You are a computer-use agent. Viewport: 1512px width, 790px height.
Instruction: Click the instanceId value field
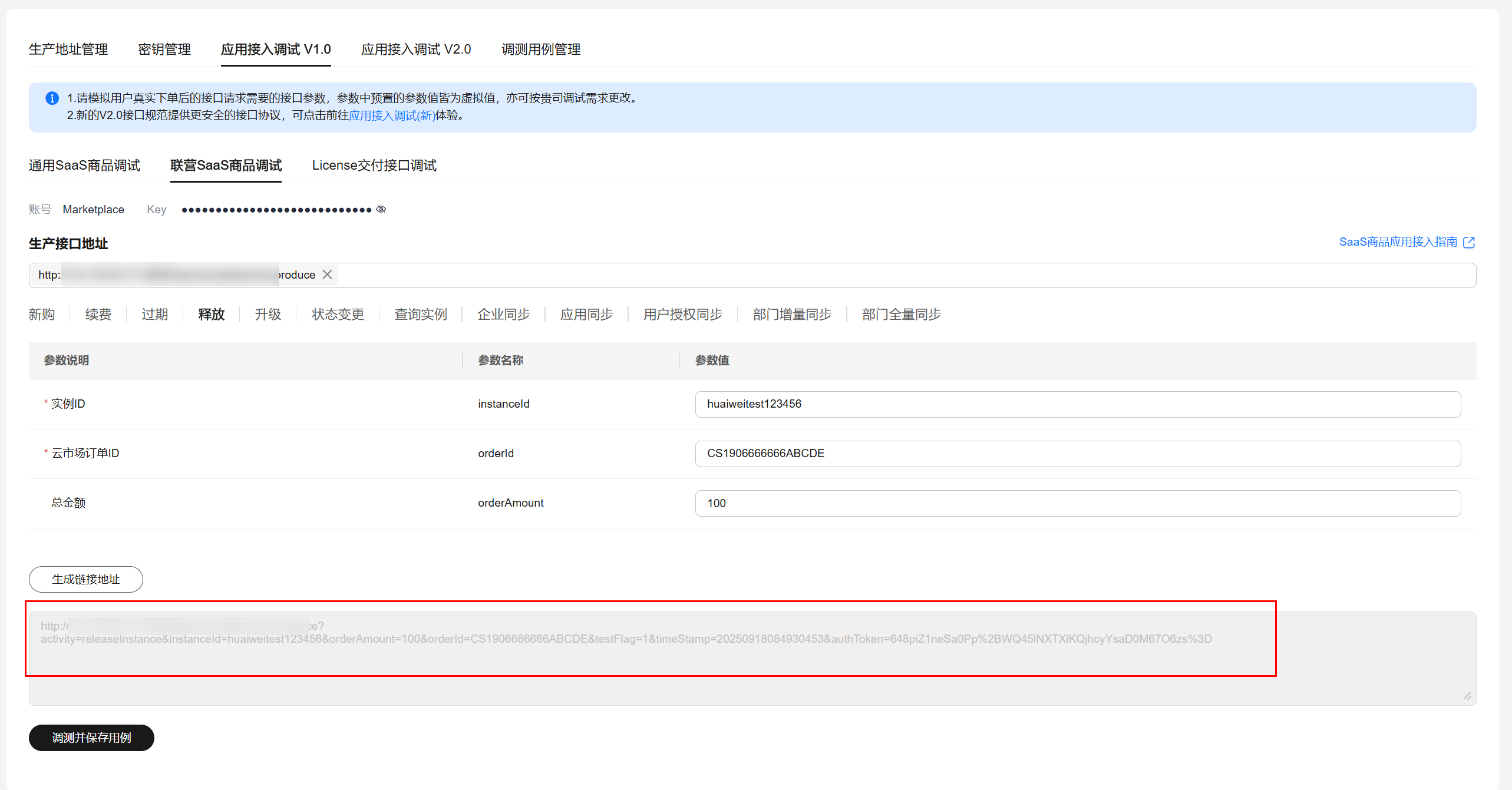click(x=1077, y=404)
